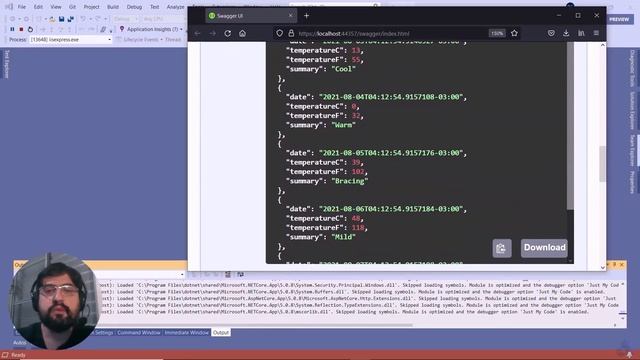The width and height of the screenshot is (640, 360).
Task: Go to Firefox home page
Action: pyautogui.click(x=242, y=33)
